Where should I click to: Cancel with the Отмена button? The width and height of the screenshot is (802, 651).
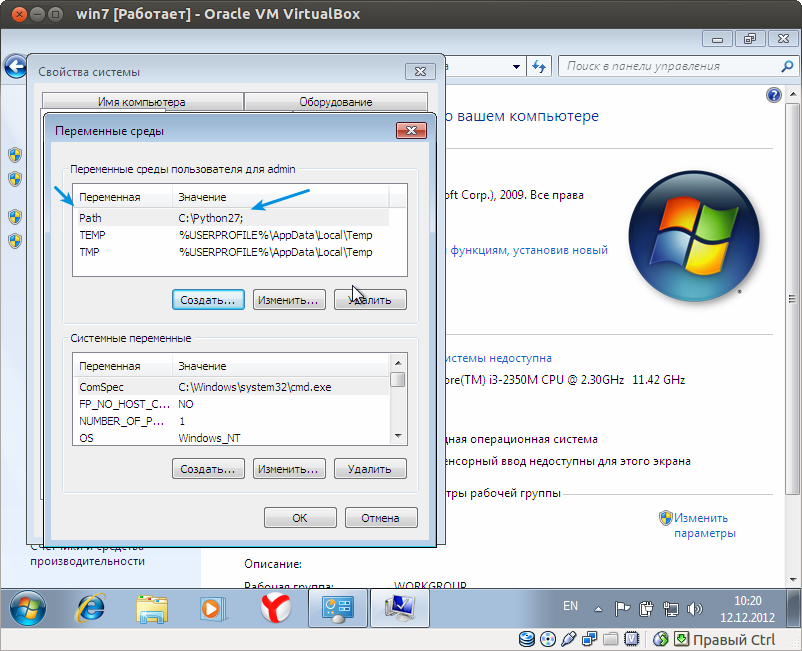381,518
